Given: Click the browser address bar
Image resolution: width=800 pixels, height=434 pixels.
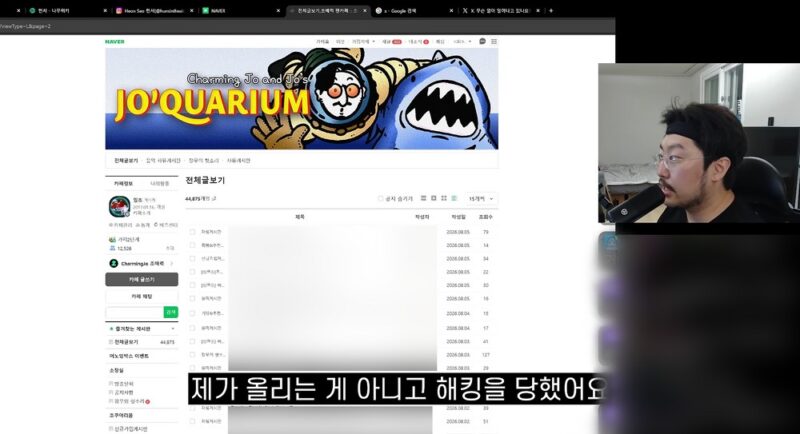Looking at the screenshot, I should (x=306, y=26).
